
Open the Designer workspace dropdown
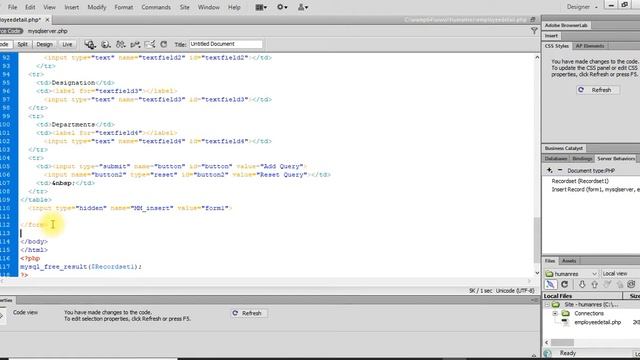[x=582, y=7]
